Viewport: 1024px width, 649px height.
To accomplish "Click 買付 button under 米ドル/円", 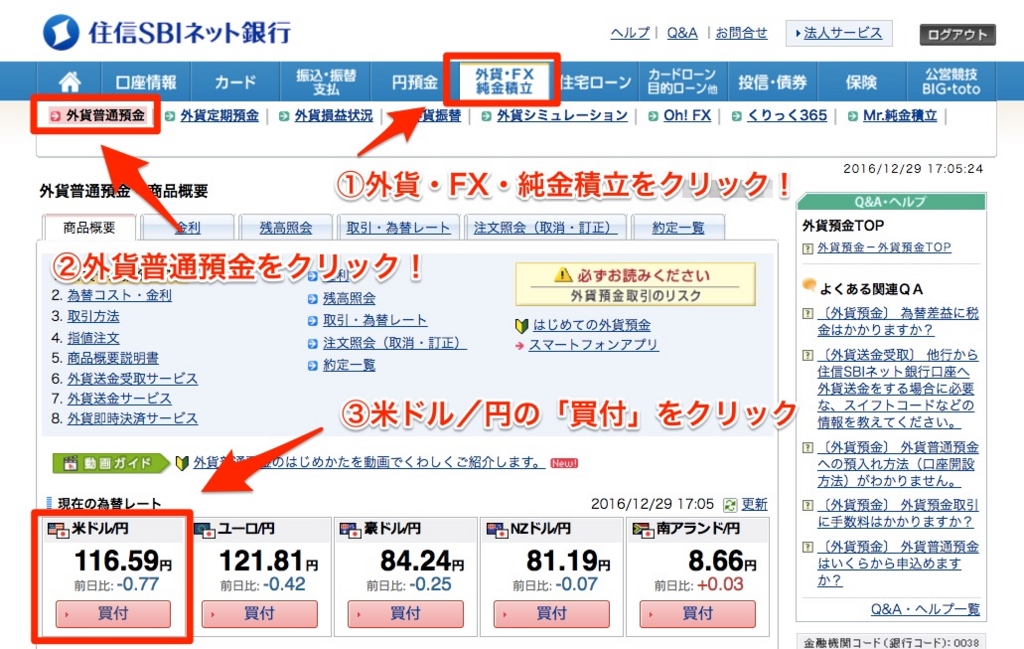I will [x=113, y=614].
